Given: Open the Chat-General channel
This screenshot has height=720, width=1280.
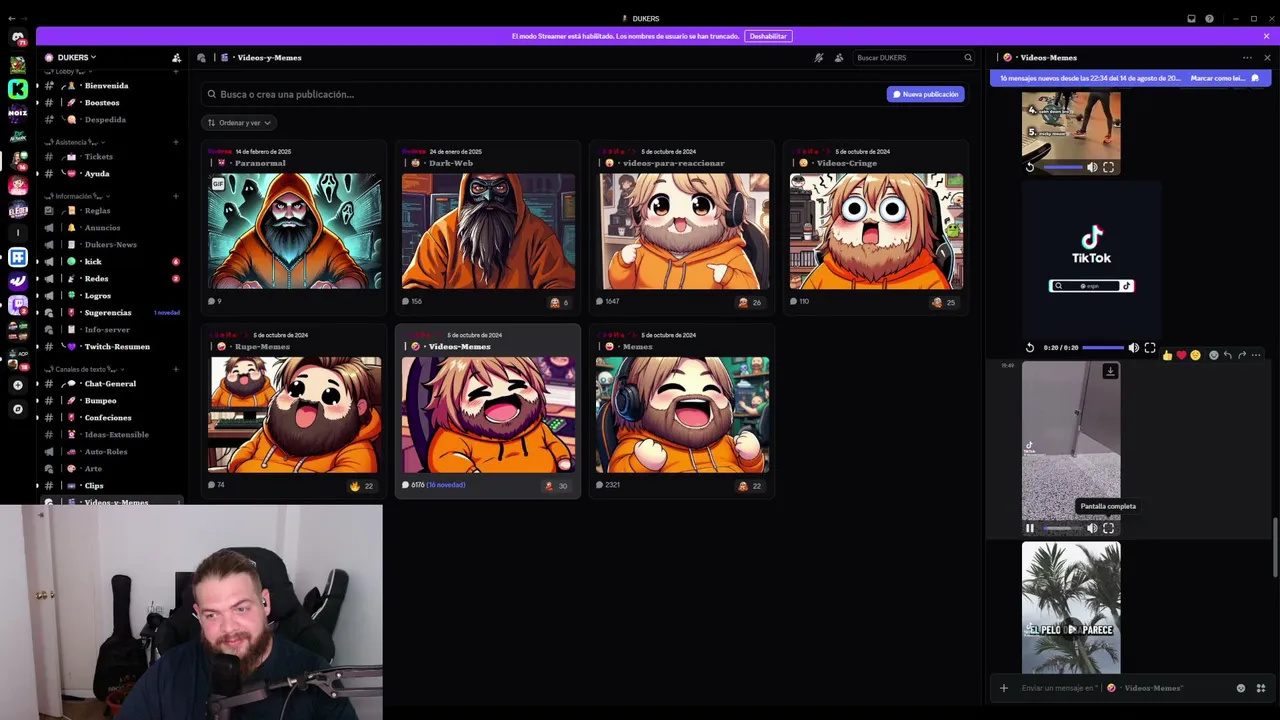Looking at the screenshot, I should pyautogui.click(x=111, y=384).
